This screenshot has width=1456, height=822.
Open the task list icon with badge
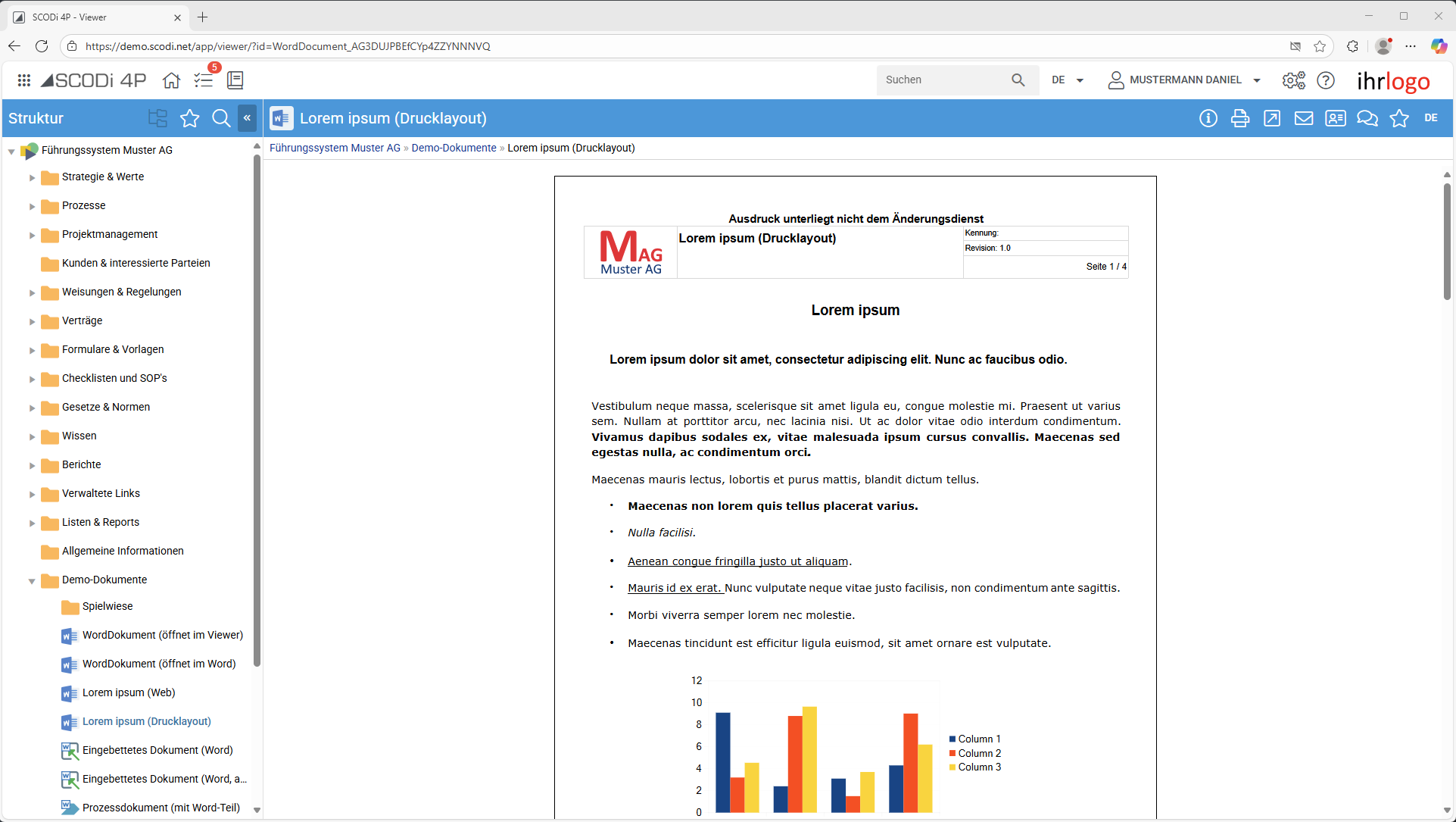204,80
